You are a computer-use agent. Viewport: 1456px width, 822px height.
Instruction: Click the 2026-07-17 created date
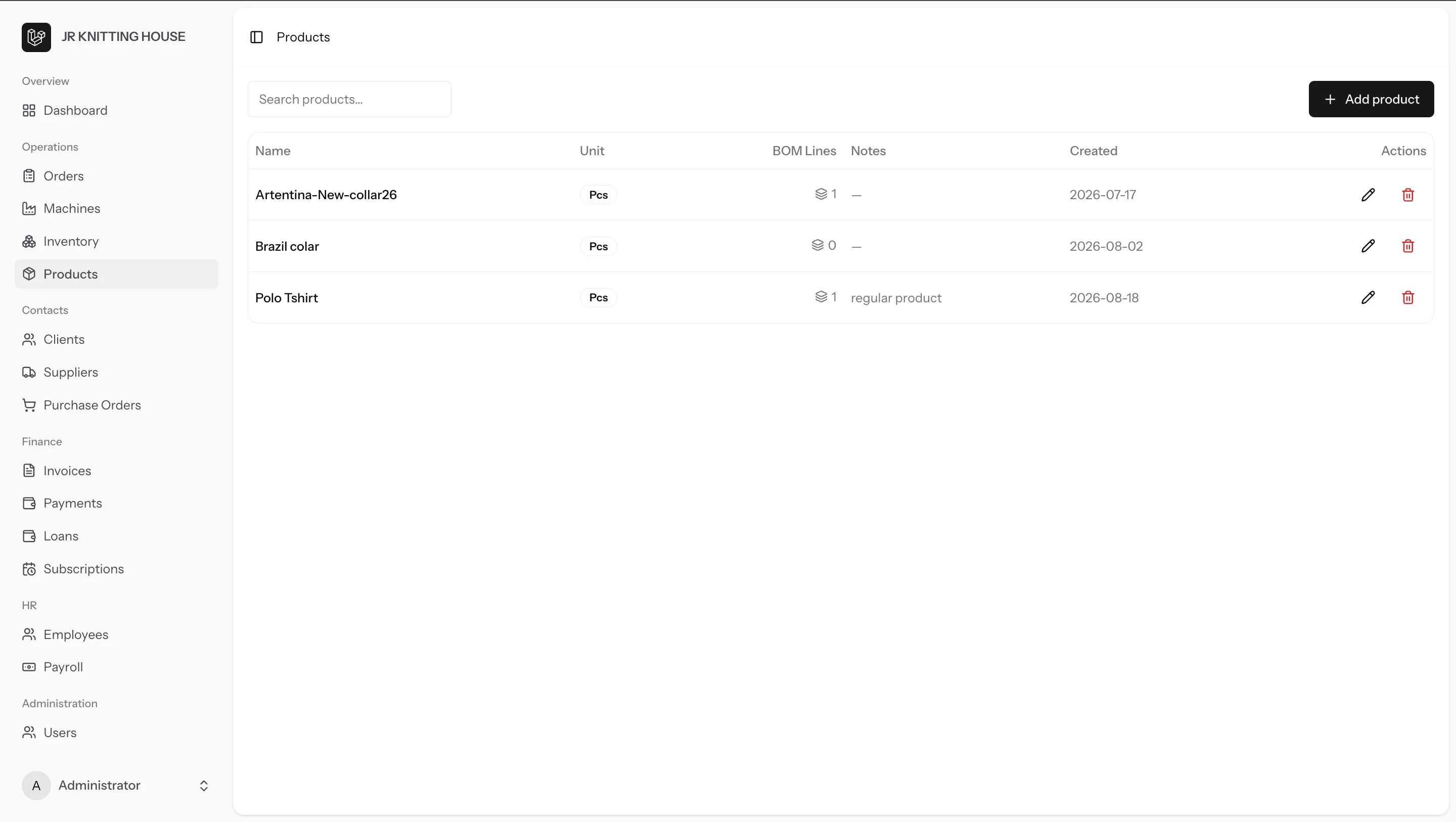(x=1103, y=195)
